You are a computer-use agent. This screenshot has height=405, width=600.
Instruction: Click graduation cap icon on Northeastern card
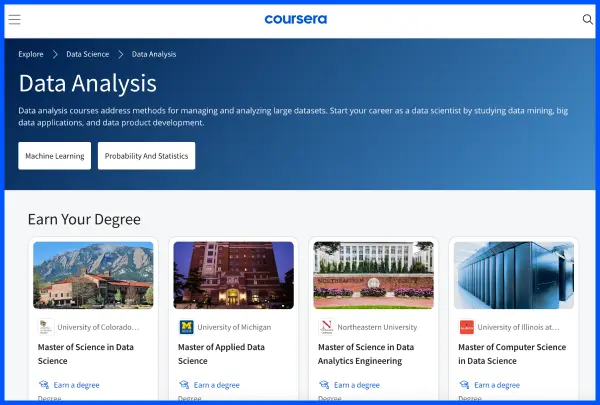click(x=324, y=384)
